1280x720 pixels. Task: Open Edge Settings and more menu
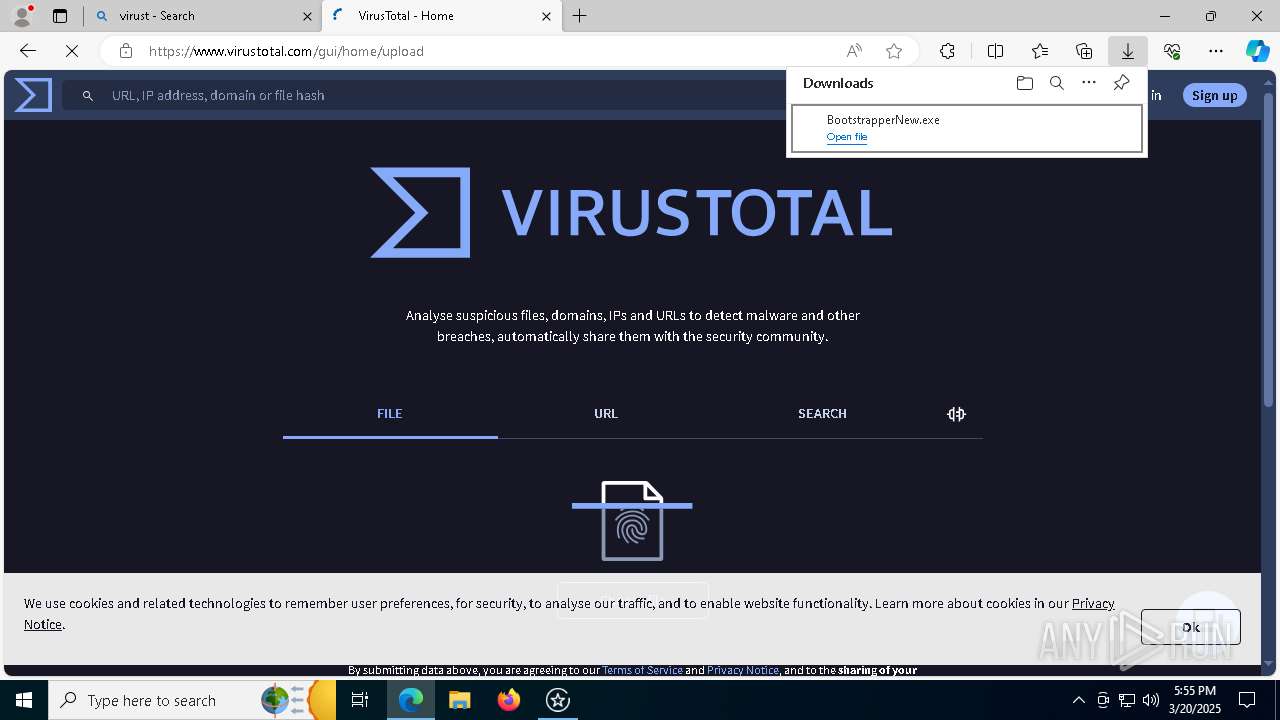coord(1216,51)
